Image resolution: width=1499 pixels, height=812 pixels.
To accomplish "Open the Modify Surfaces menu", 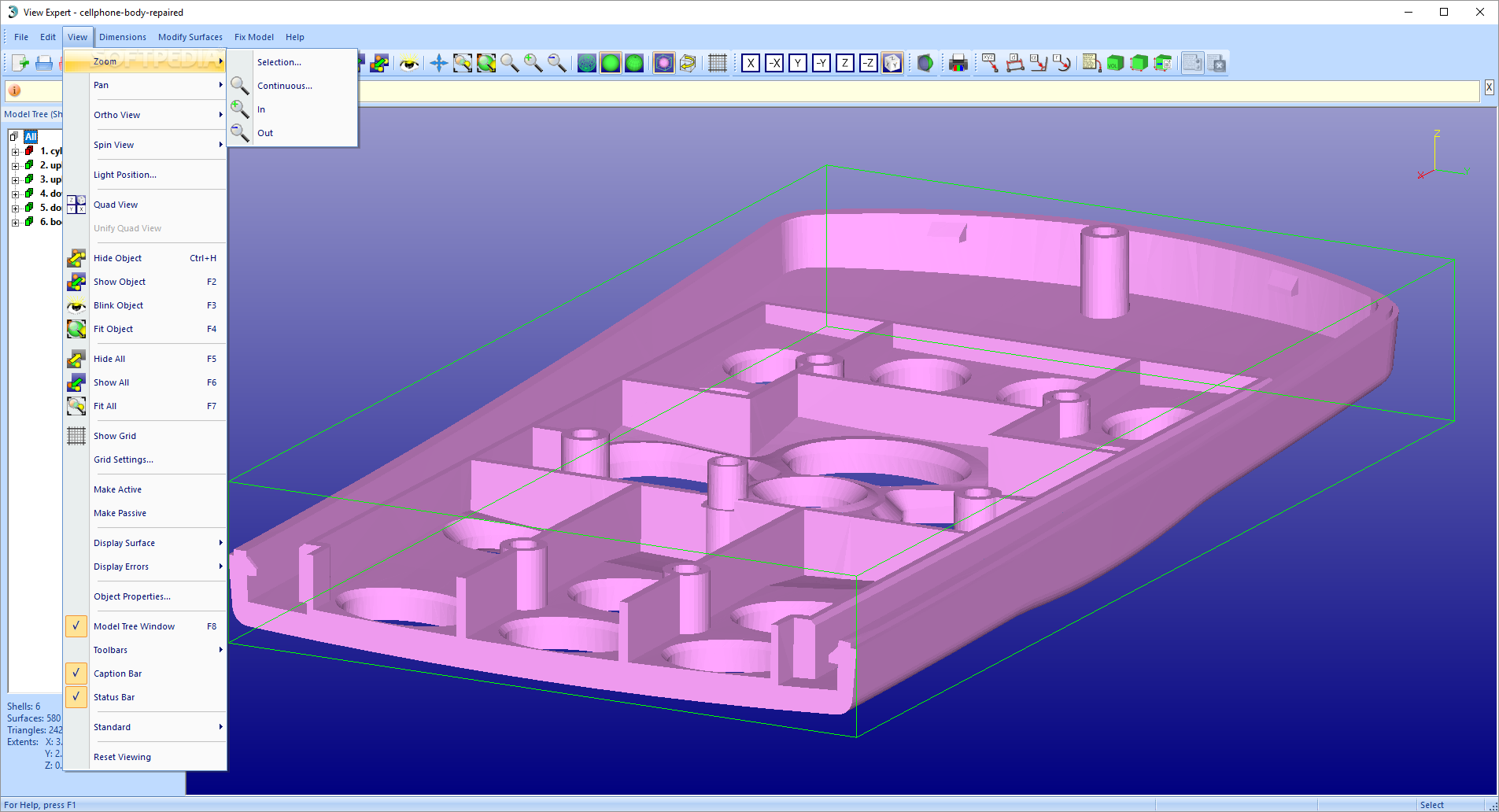I will point(190,37).
